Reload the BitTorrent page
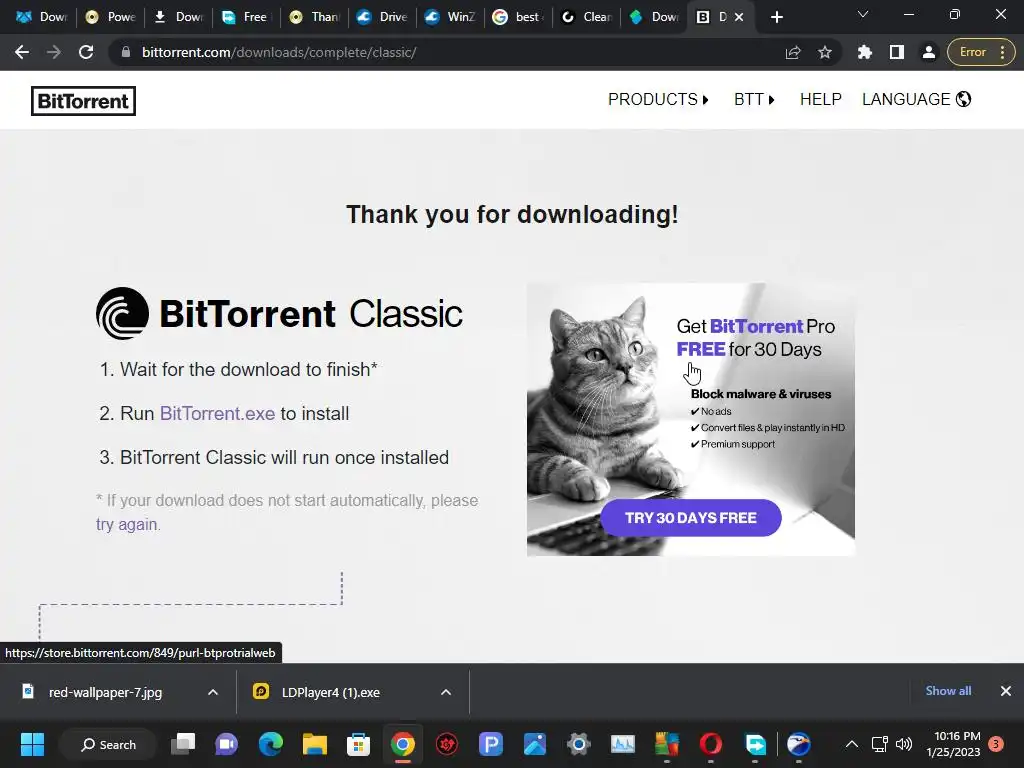The image size is (1024, 768). pos(86,52)
